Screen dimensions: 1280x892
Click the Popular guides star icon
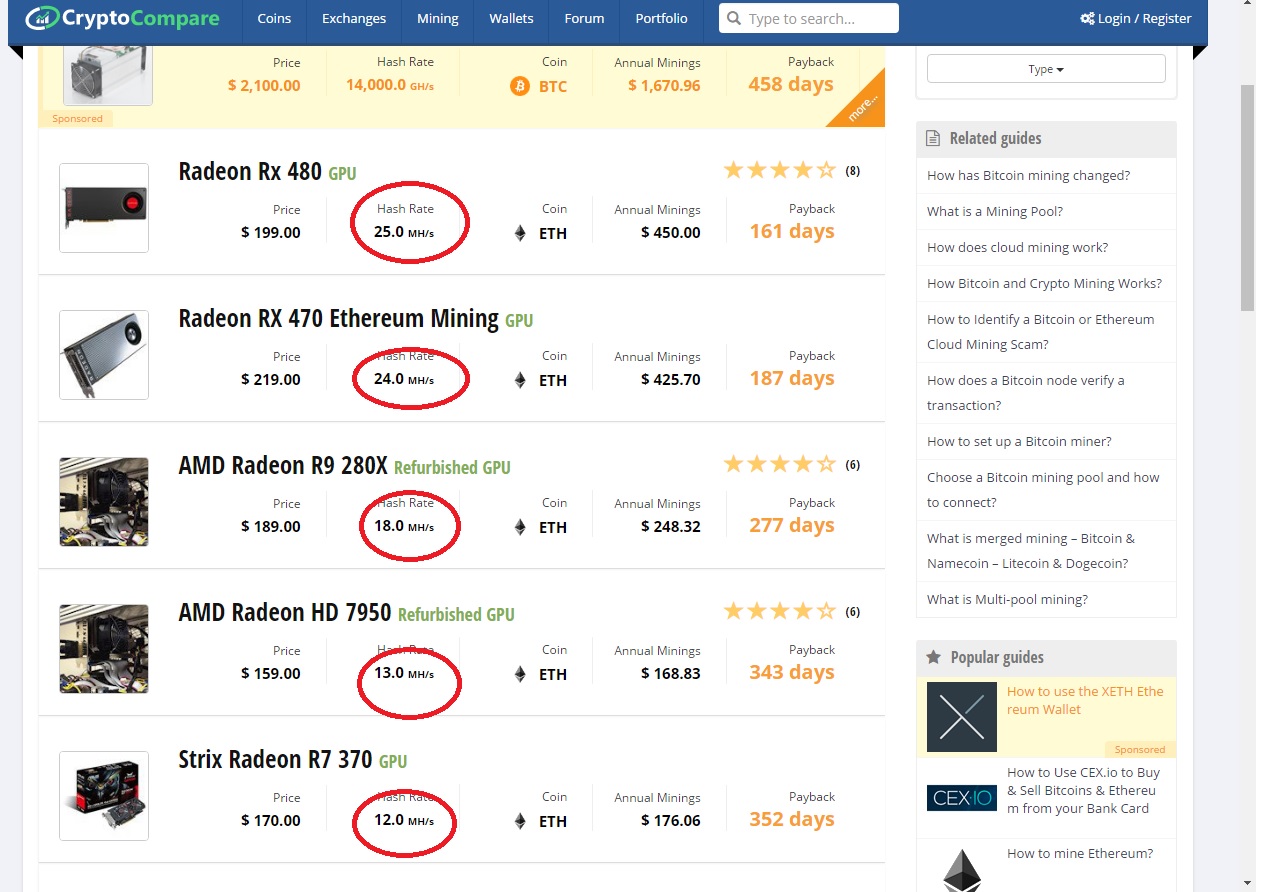point(933,657)
